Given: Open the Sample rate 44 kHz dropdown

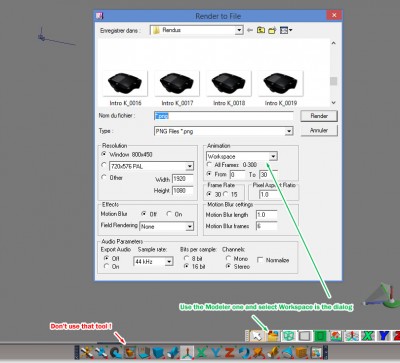Looking at the screenshot, I should [x=169, y=261].
